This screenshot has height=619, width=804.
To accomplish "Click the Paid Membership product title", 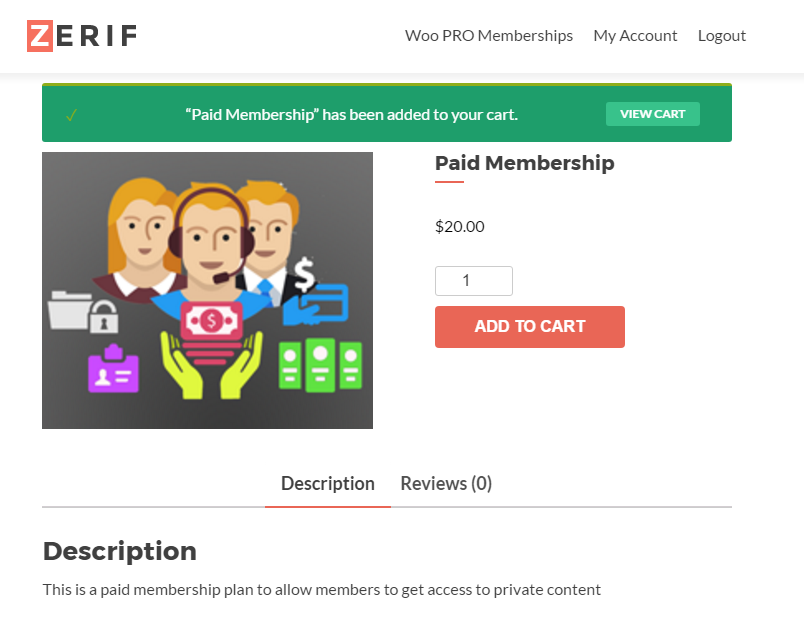I will pos(525,163).
